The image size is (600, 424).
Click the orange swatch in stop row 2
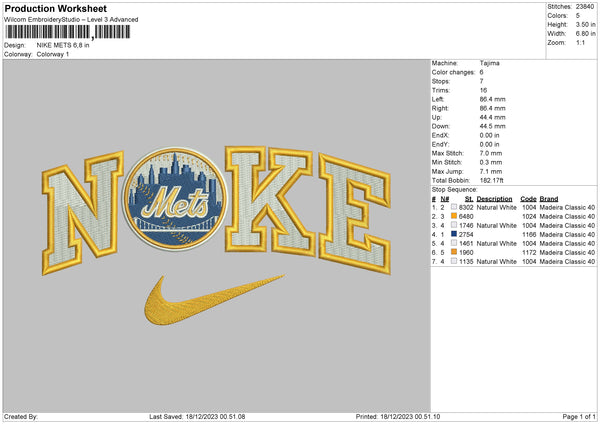[454, 216]
